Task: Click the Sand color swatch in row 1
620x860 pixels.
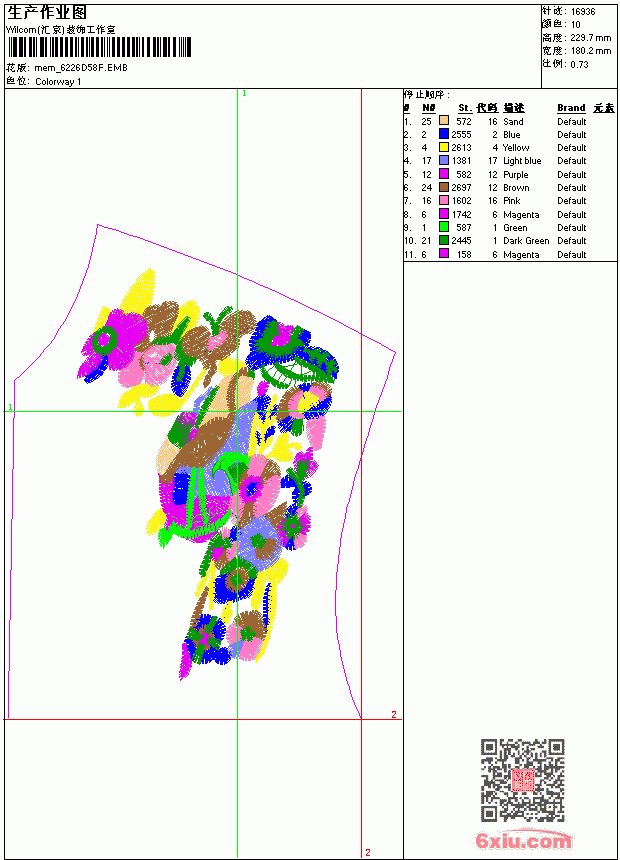Action: tap(444, 121)
